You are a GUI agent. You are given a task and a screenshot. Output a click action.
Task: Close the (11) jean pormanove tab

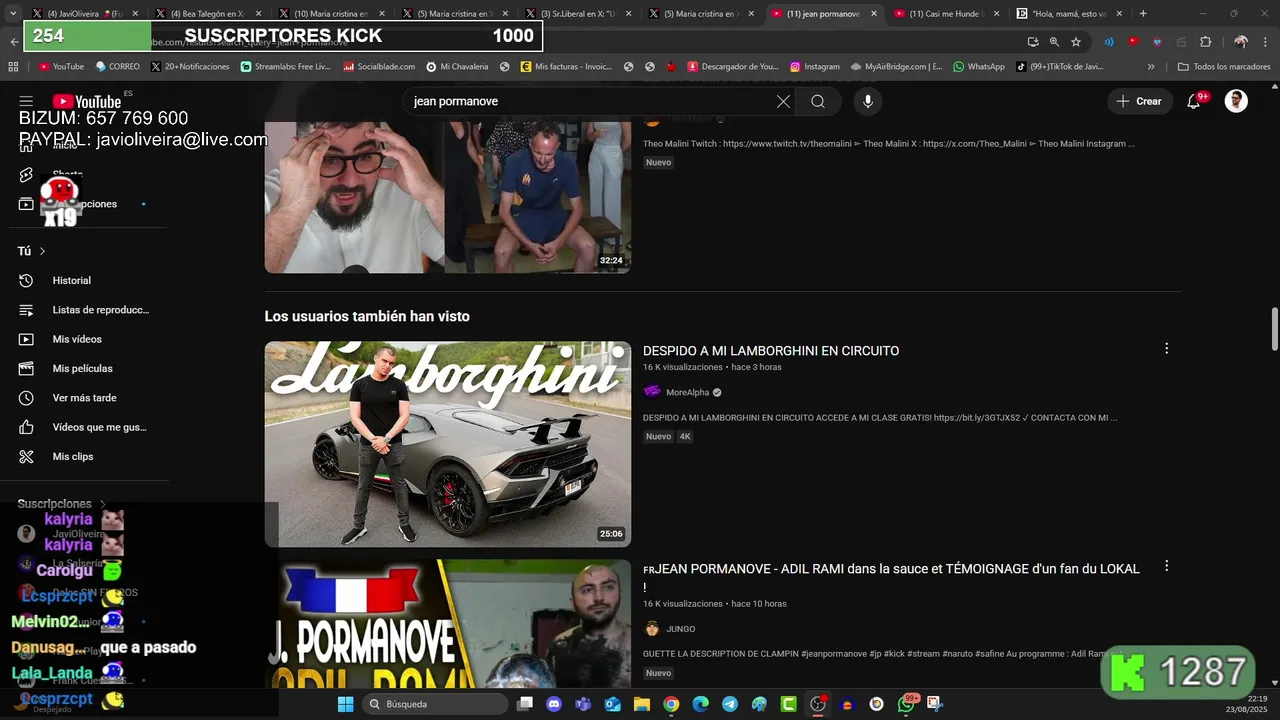coord(874,14)
